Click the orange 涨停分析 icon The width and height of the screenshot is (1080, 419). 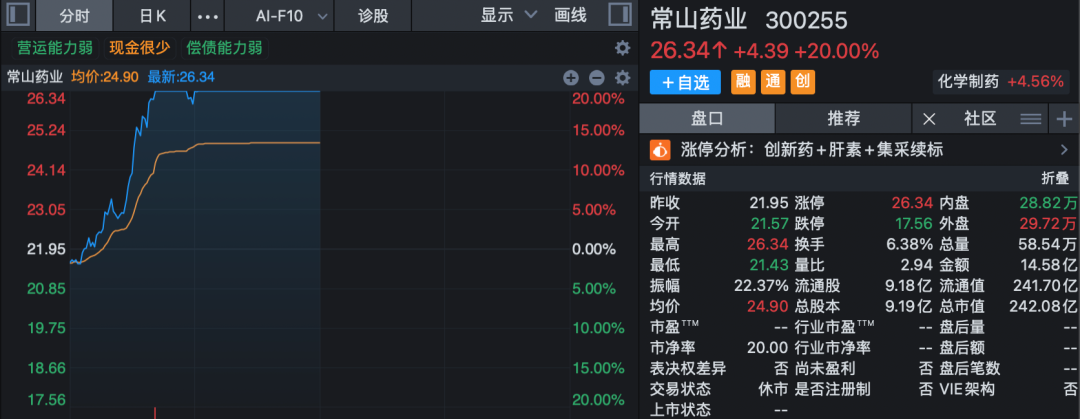661,150
